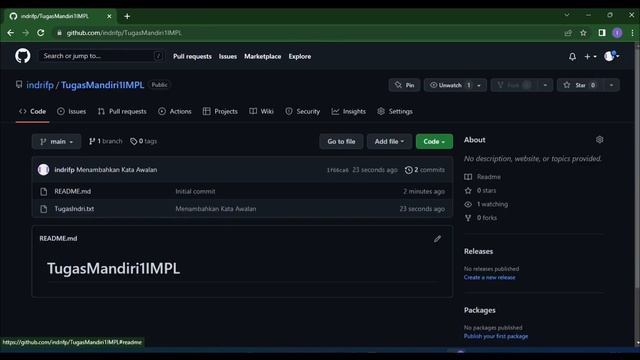Expand the Unwatch dropdown arrow

pos(479,85)
